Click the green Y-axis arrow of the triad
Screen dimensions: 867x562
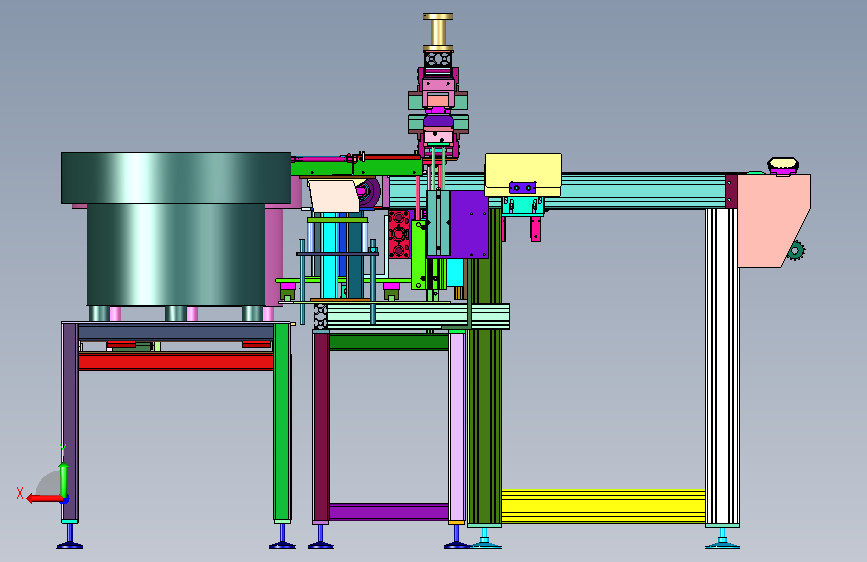64,480
